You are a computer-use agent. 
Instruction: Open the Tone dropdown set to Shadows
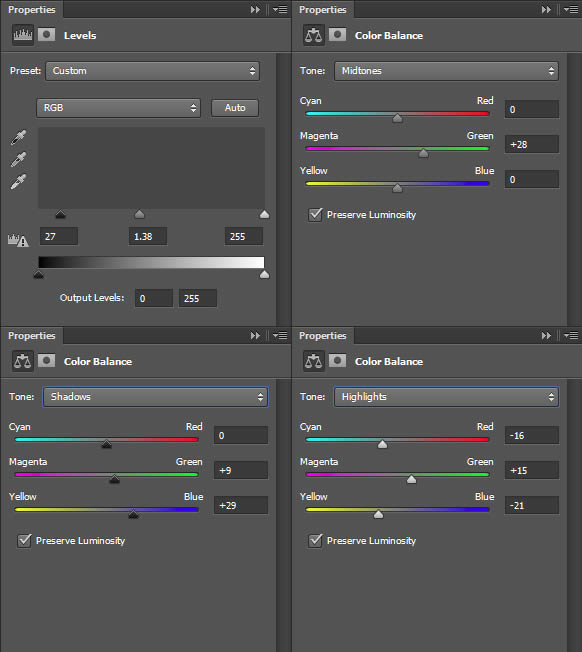tap(155, 397)
